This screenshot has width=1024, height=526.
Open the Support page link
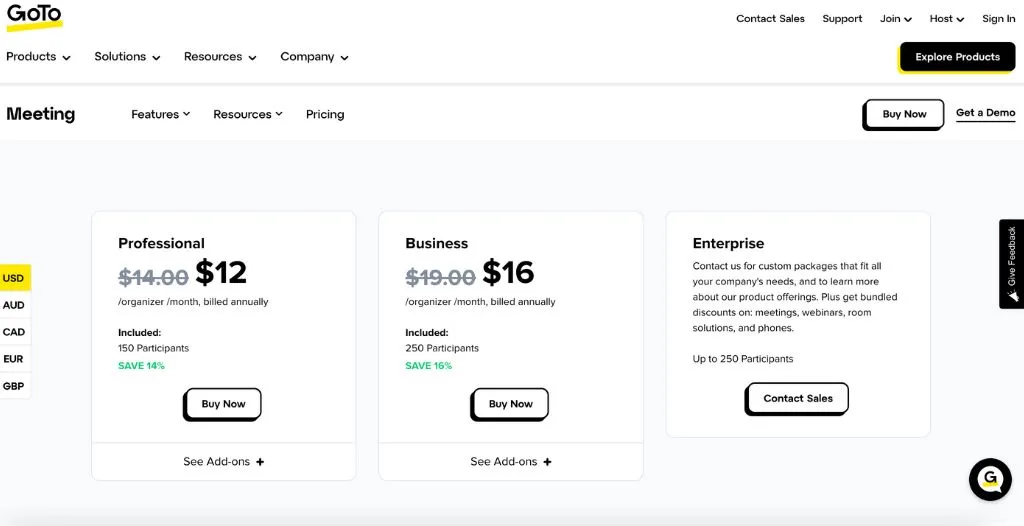[842, 19]
